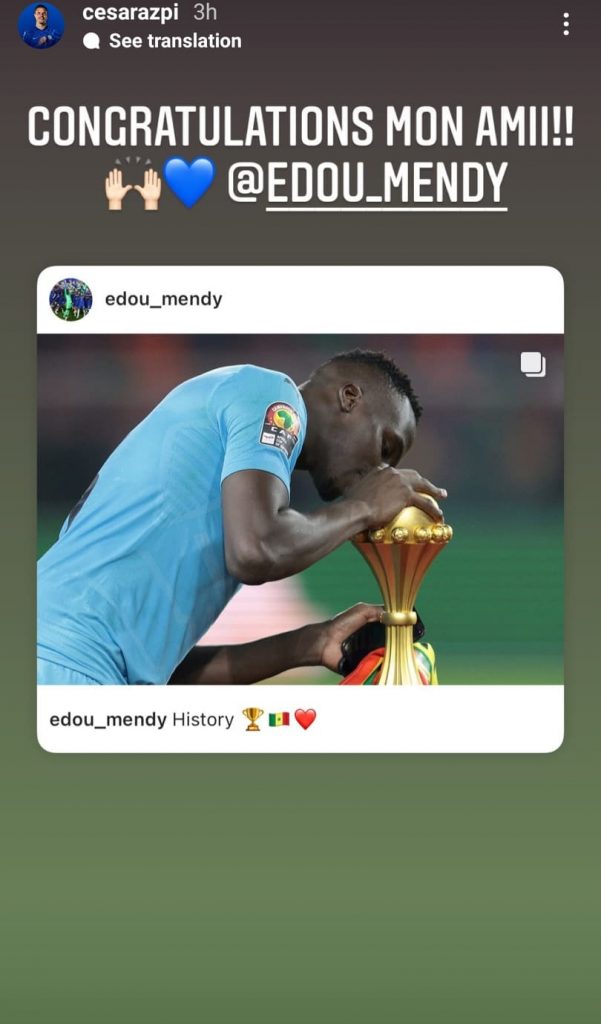Click the 3h story timestamp
The image size is (601, 1024).
[205, 12]
